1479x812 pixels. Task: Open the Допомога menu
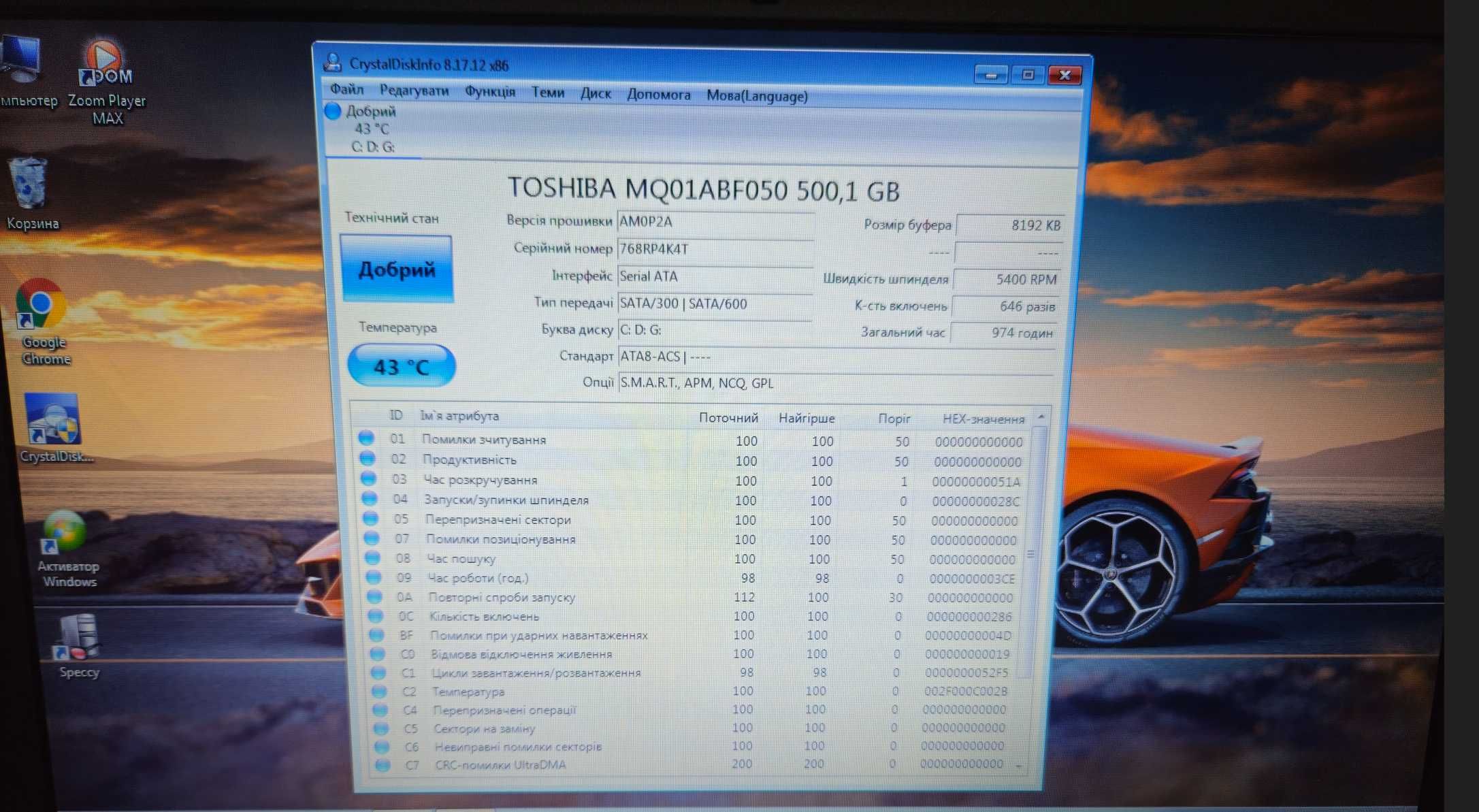(x=659, y=95)
